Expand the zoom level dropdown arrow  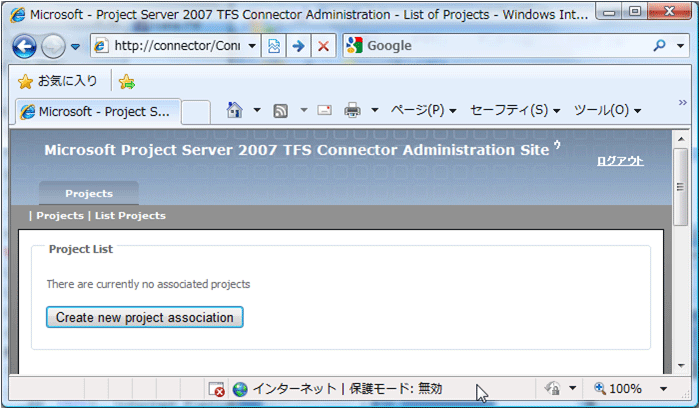(664, 388)
